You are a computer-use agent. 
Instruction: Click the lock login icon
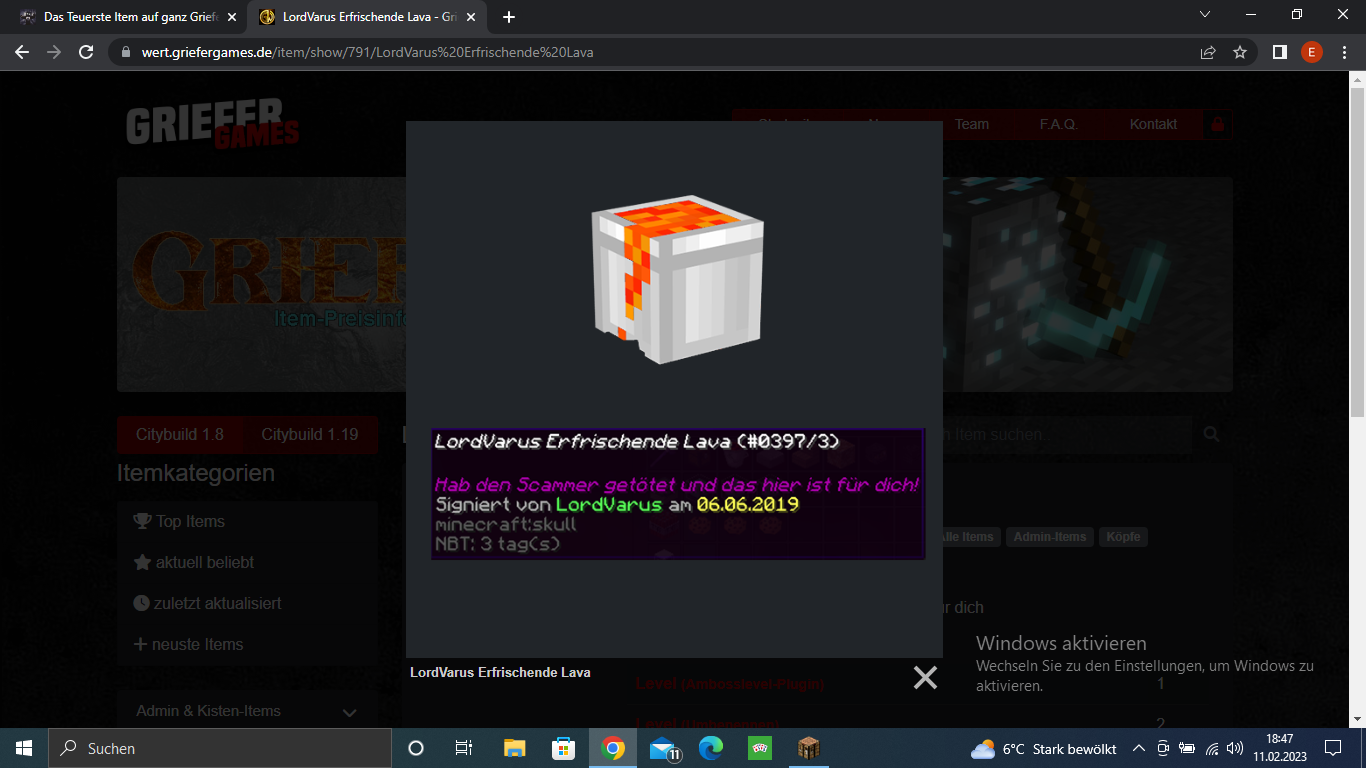pyautogui.click(x=1217, y=124)
